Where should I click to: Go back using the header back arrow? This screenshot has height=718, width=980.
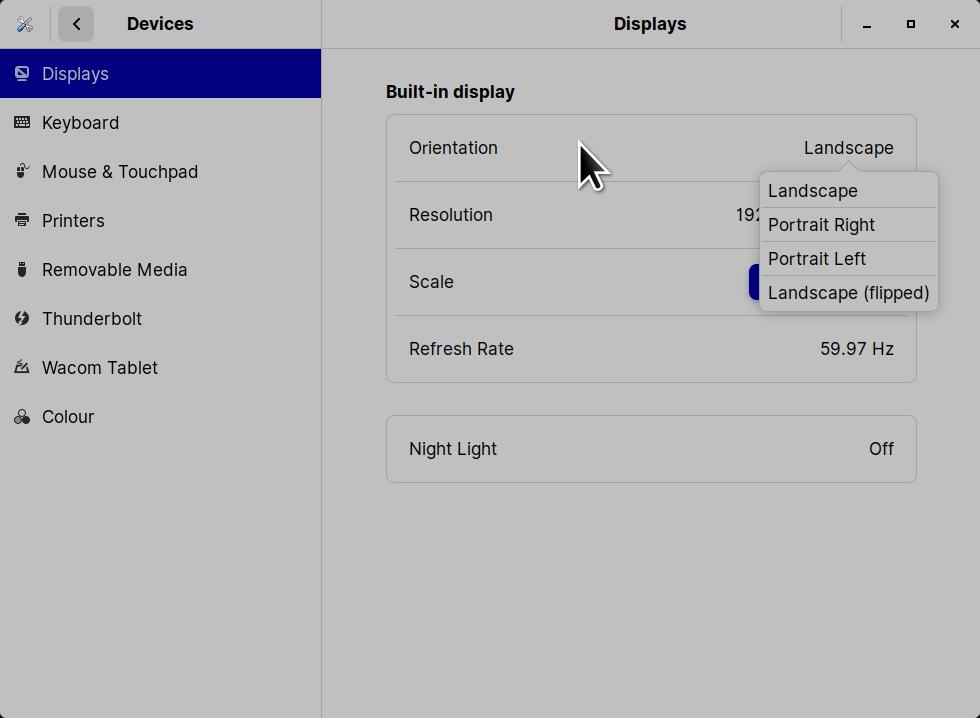coord(76,24)
